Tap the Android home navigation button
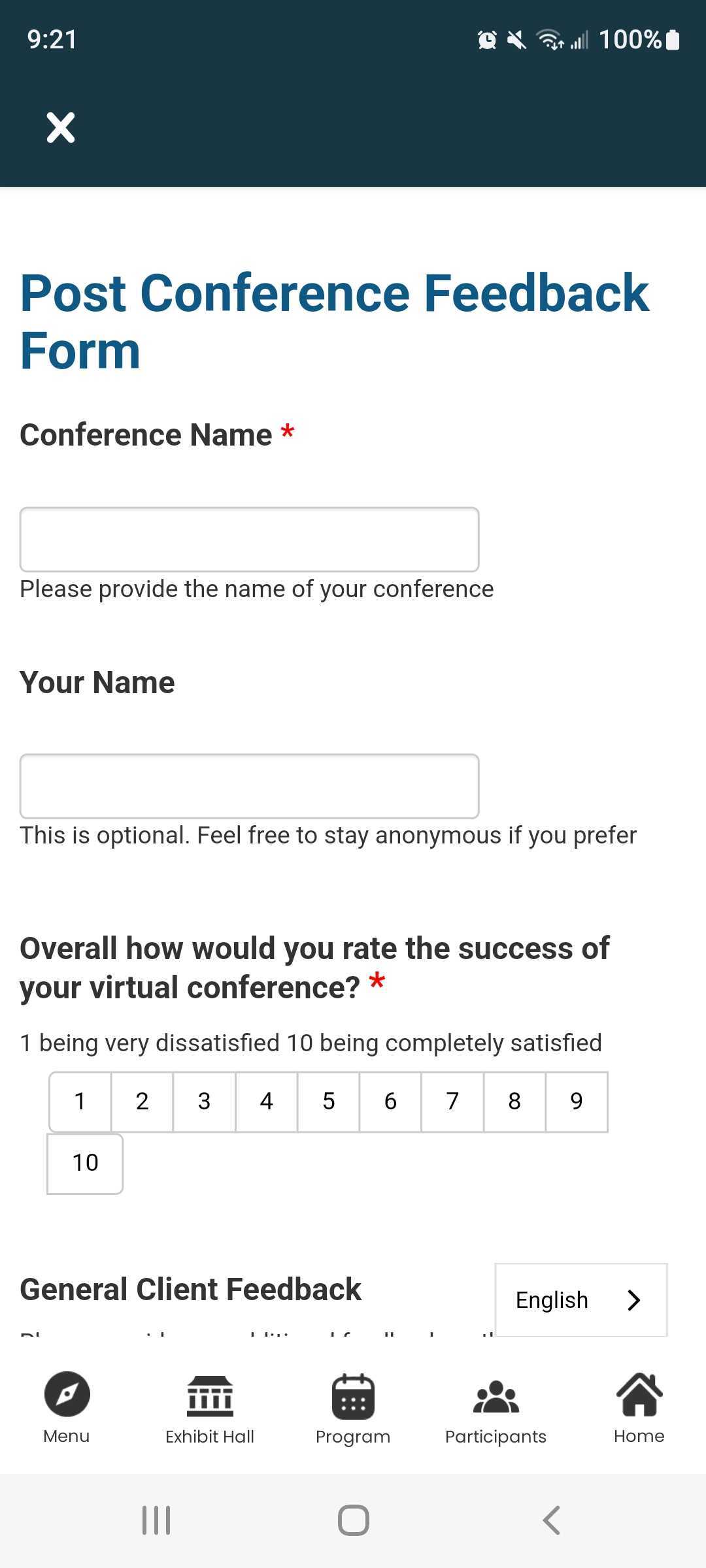Image resolution: width=706 pixels, height=1568 pixels. click(354, 1520)
